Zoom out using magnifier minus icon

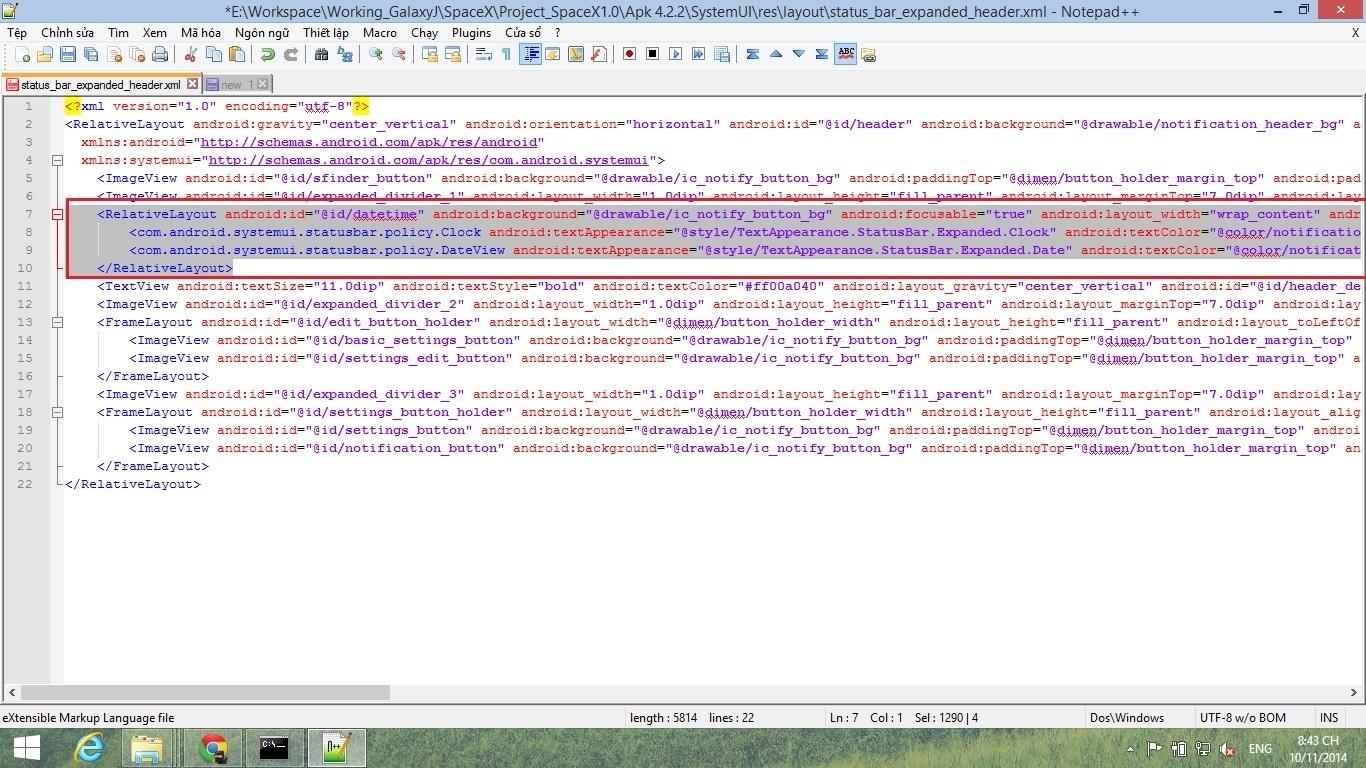(398, 54)
